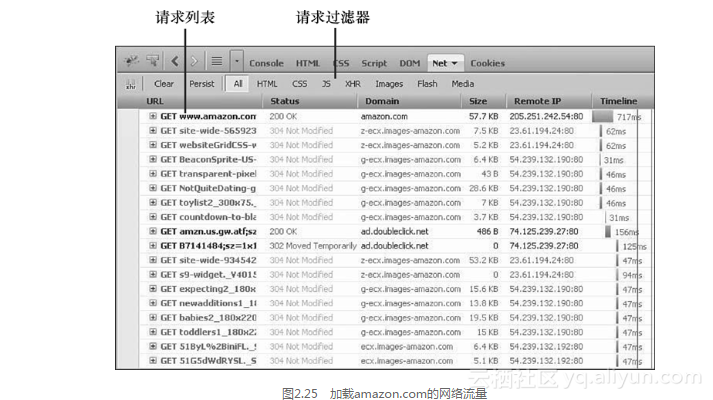The width and height of the screenshot is (713, 400).
Task: Sort by the Domain column header
Action: (382, 101)
